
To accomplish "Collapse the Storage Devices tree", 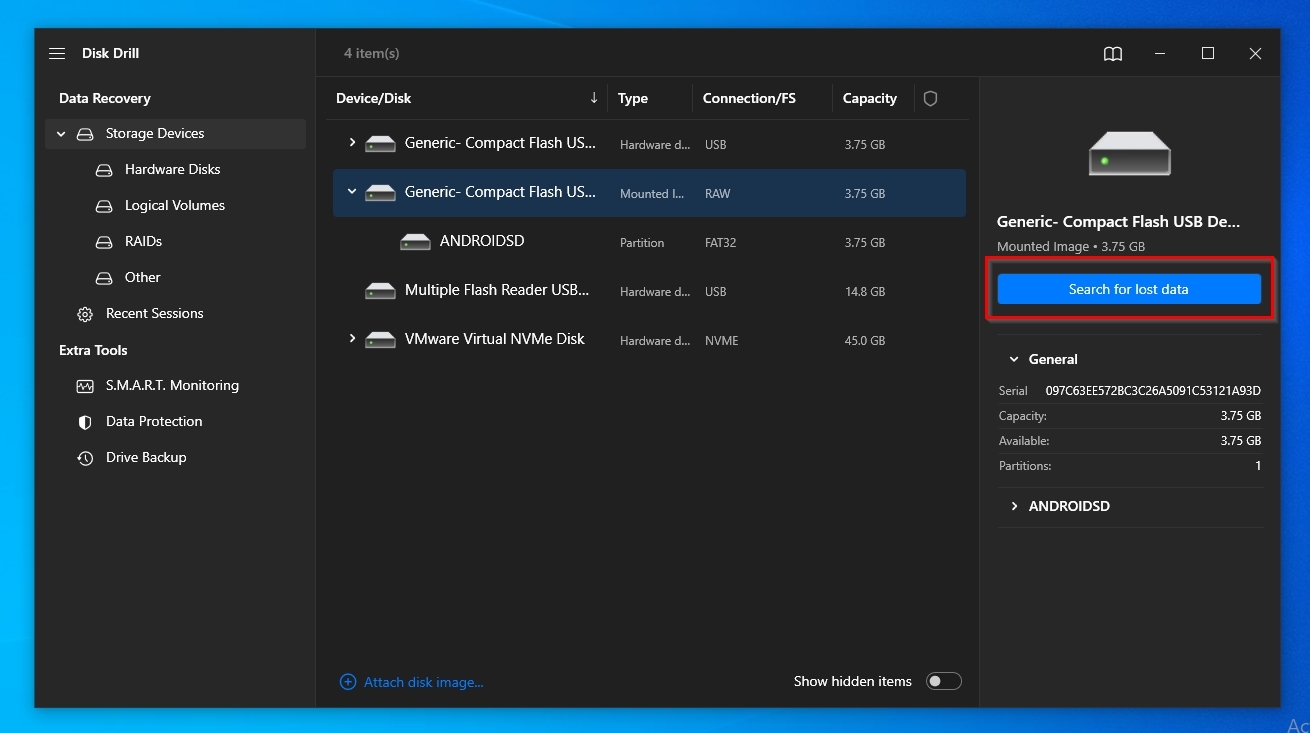I will (x=61, y=134).
